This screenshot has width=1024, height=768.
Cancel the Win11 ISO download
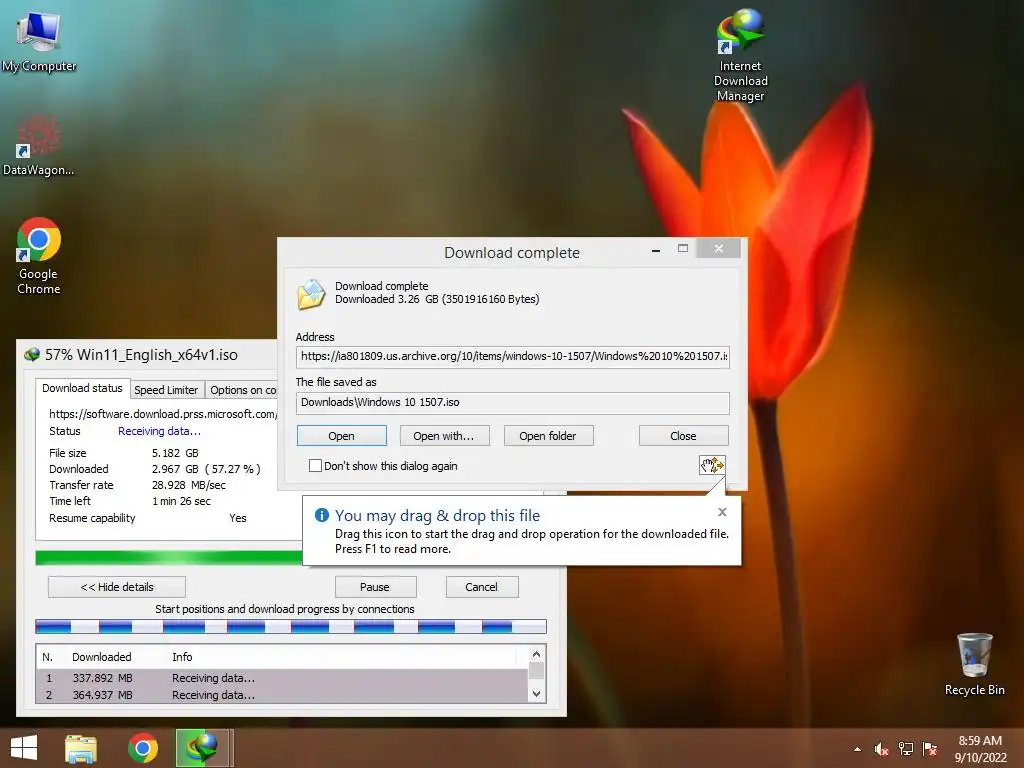coord(482,586)
